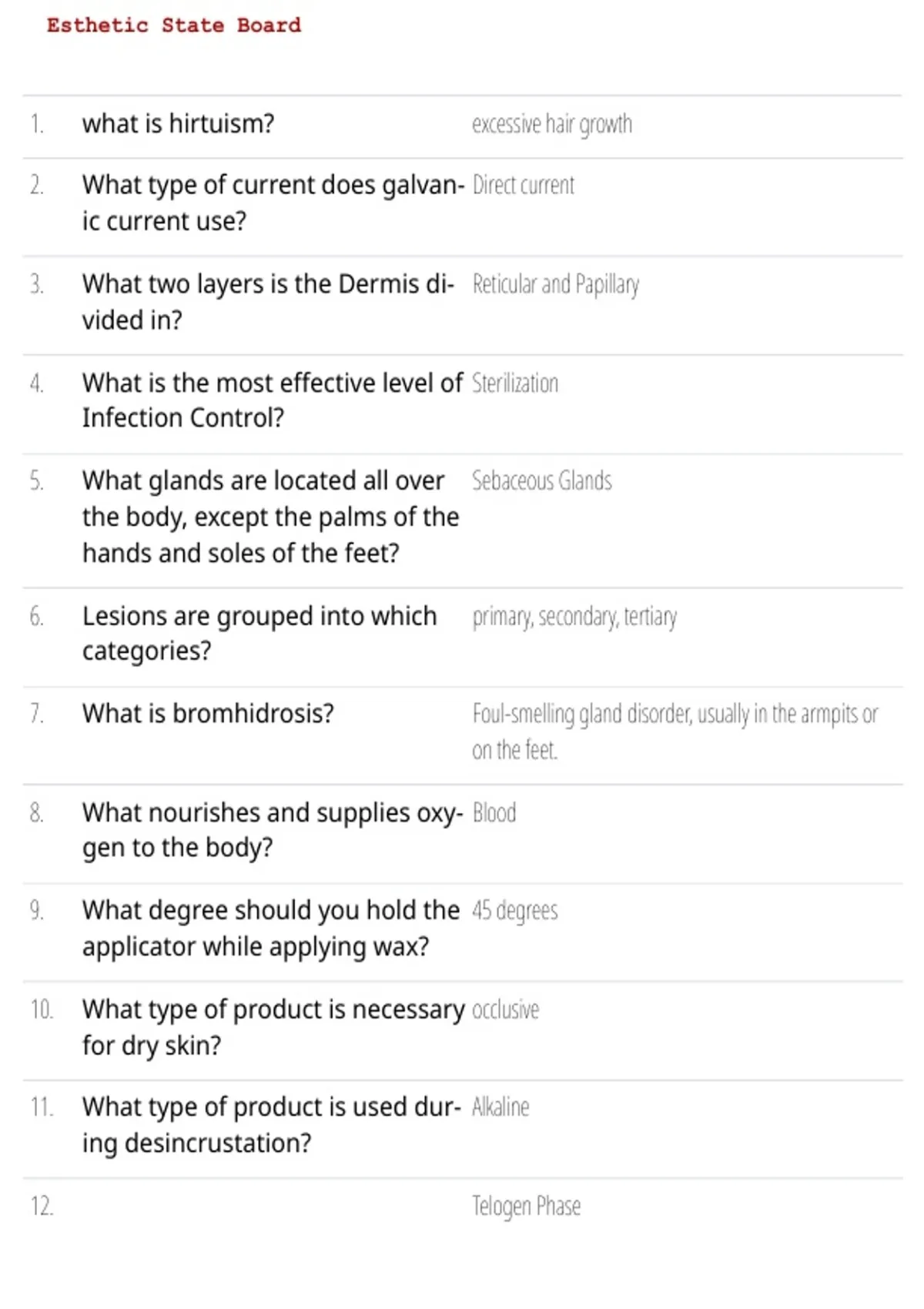The height and width of the screenshot is (1309, 924).
Task: Click the 'occlusive' answer
Action: tap(506, 1009)
